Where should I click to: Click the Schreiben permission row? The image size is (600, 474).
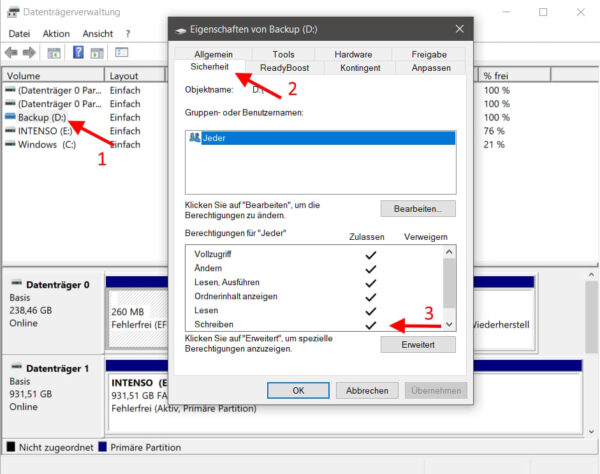point(314,324)
